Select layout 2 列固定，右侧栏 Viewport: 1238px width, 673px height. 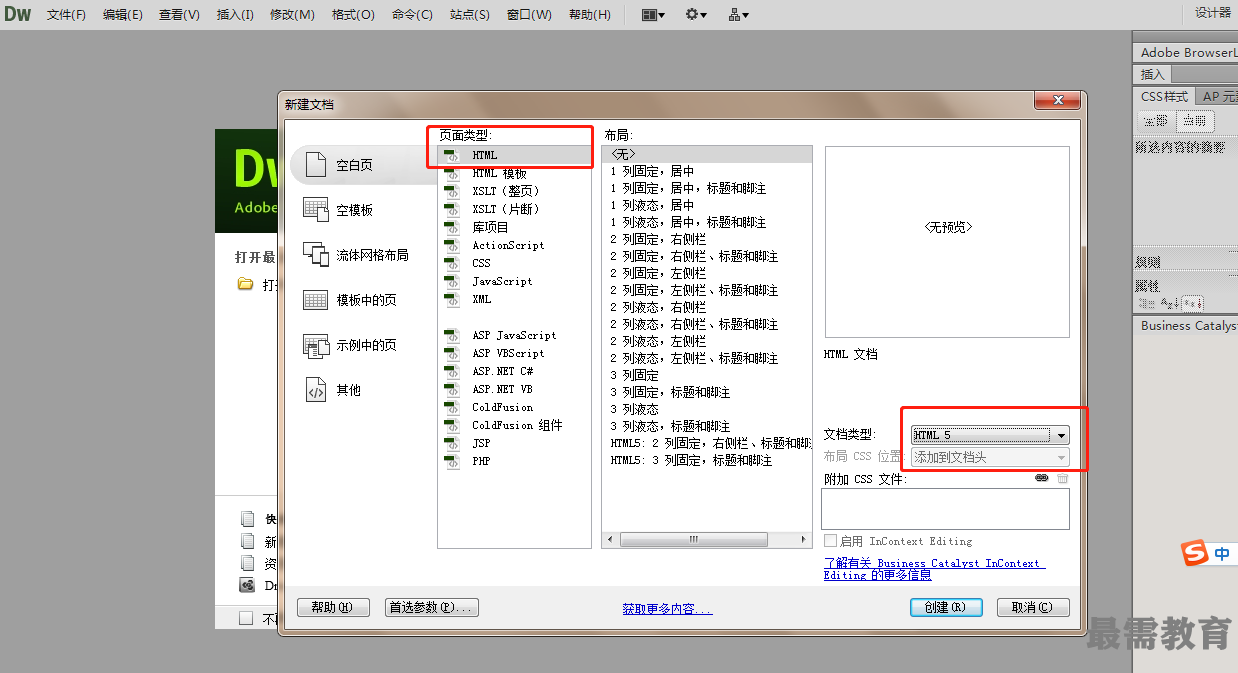coord(658,239)
